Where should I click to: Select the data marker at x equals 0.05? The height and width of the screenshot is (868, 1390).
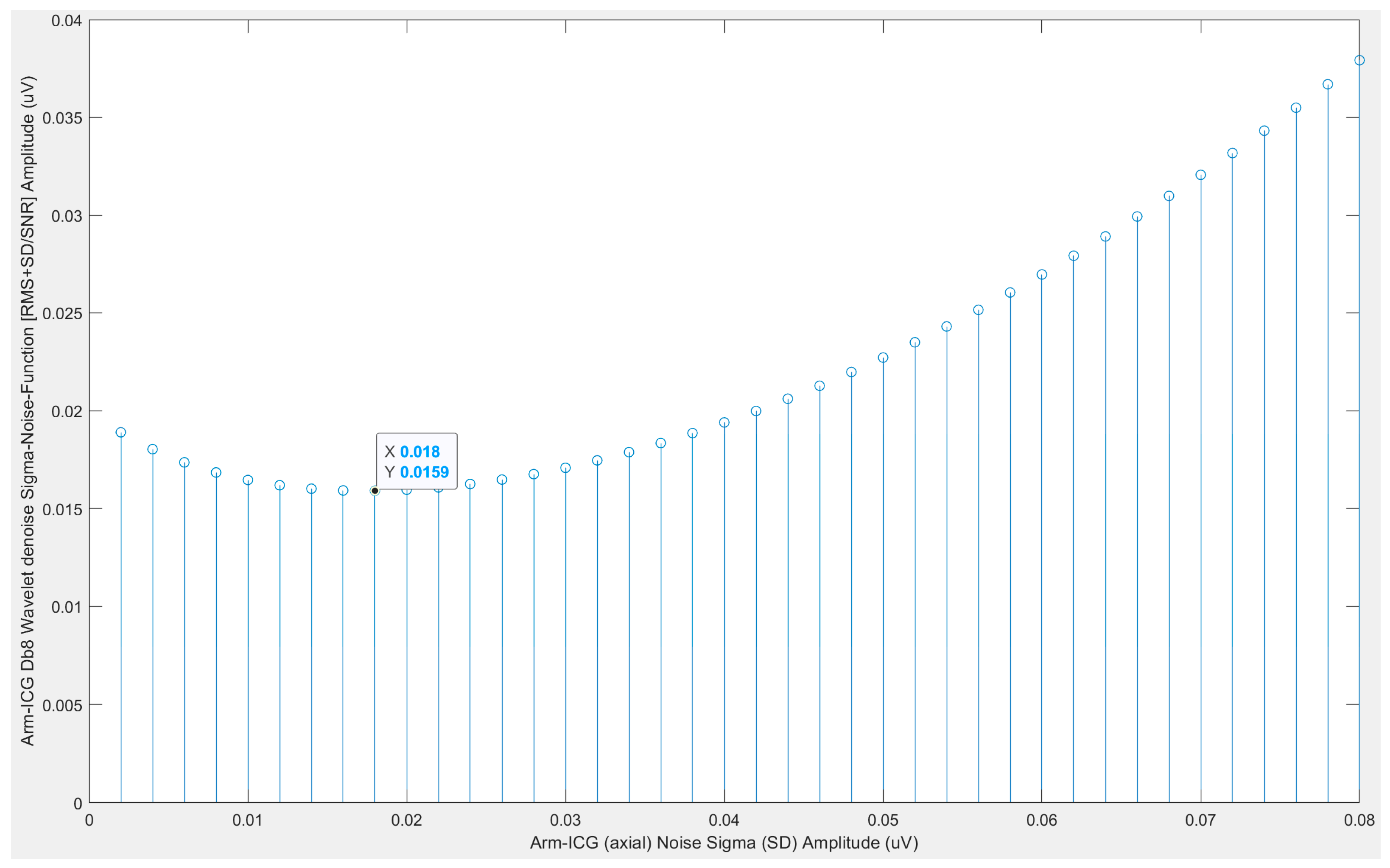(x=883, y=357)
